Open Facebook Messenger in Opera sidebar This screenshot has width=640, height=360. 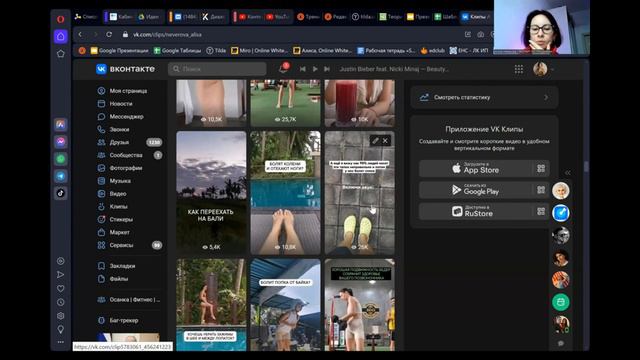click(x=61, y=142)
